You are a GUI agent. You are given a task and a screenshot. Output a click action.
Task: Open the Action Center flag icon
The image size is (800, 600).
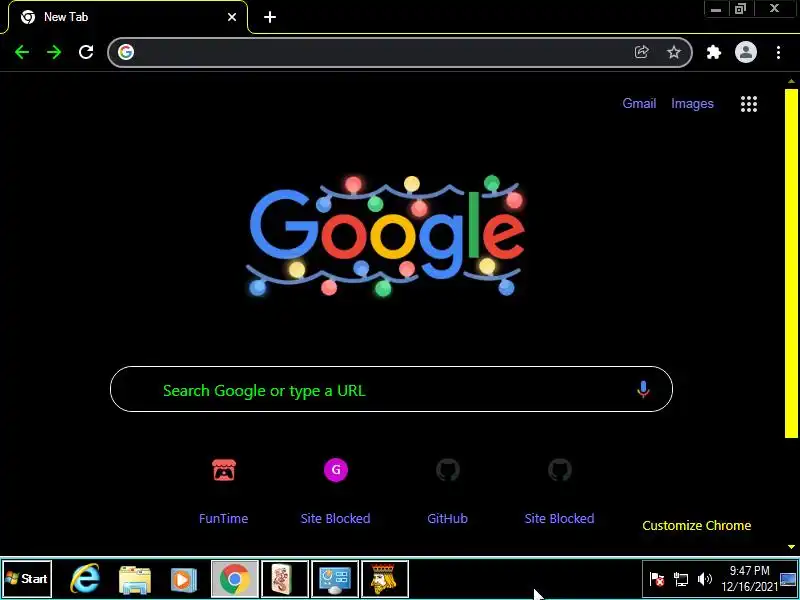(x=657, y=579)
